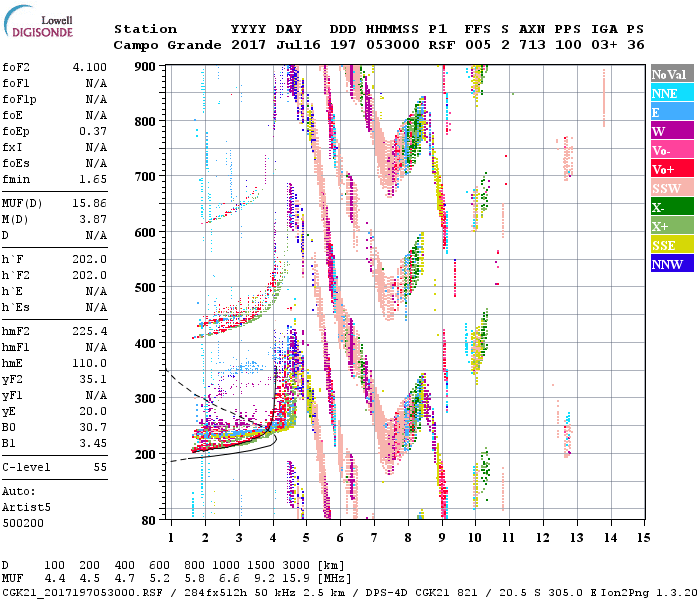Click the foF2 value 4.100
Screen dimensions: 700x600
[x=90, y=66]
